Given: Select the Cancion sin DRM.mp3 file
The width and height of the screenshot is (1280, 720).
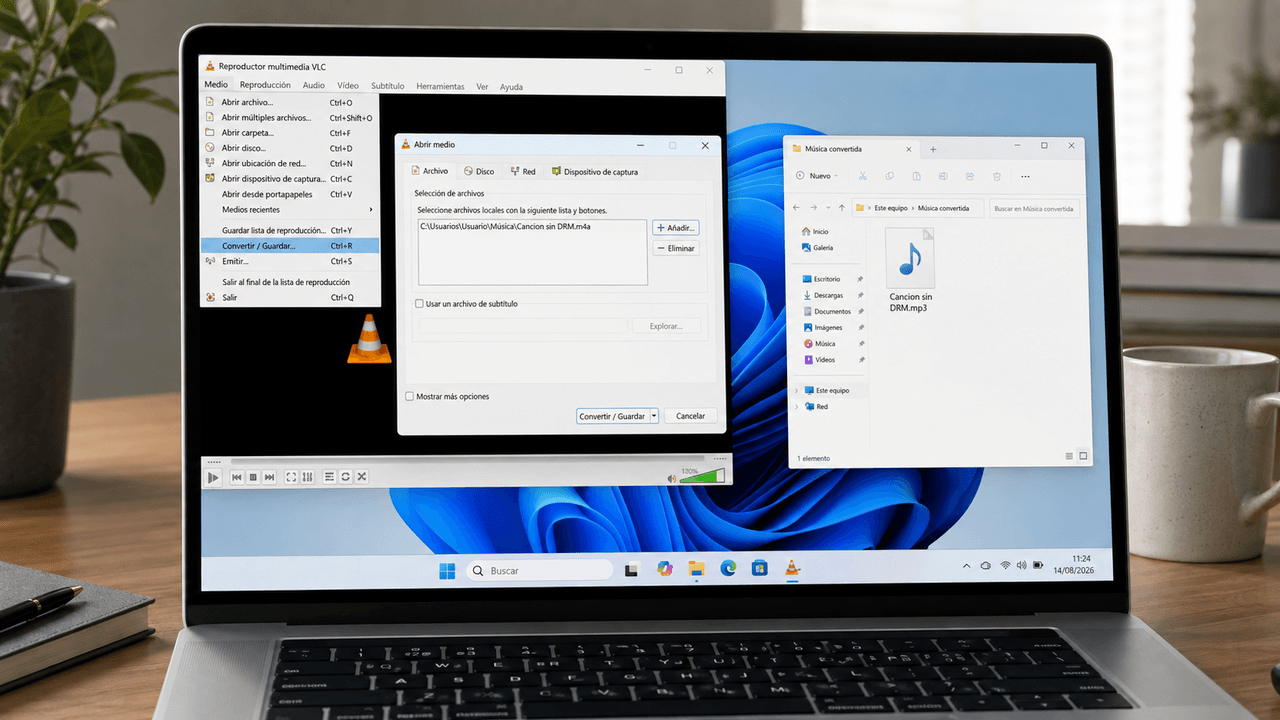Looking at the screenshot, I should click(911, 270).
